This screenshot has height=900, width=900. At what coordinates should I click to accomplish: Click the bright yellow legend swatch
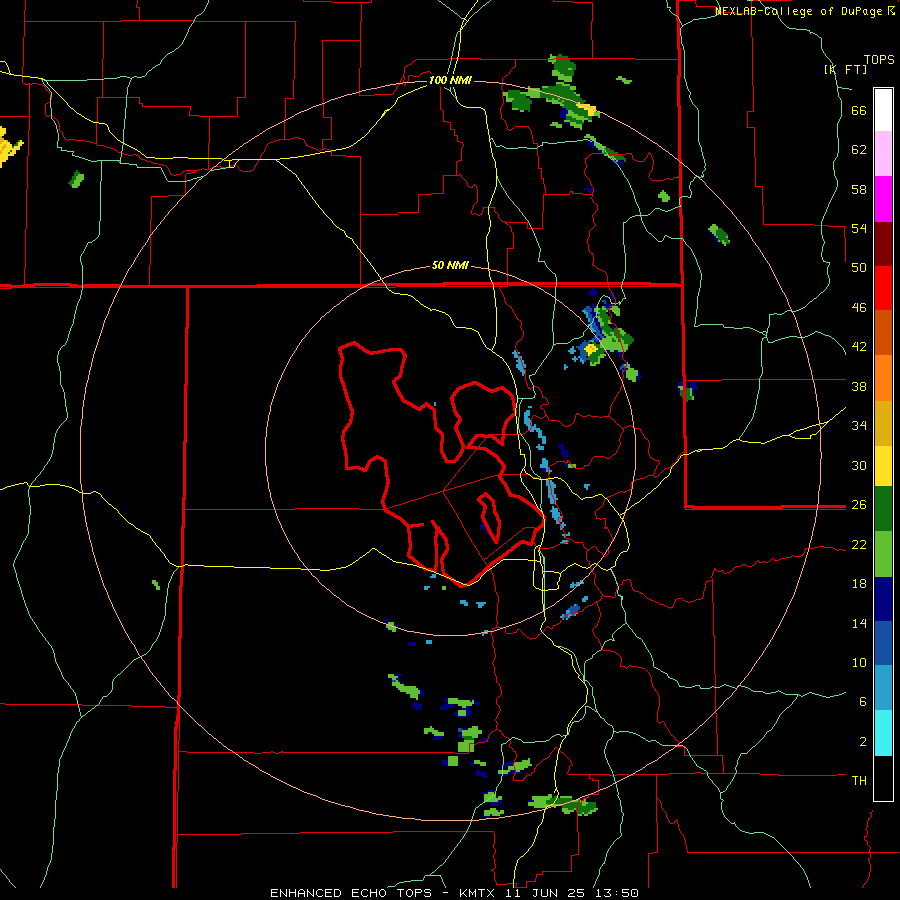click(883, 466)
